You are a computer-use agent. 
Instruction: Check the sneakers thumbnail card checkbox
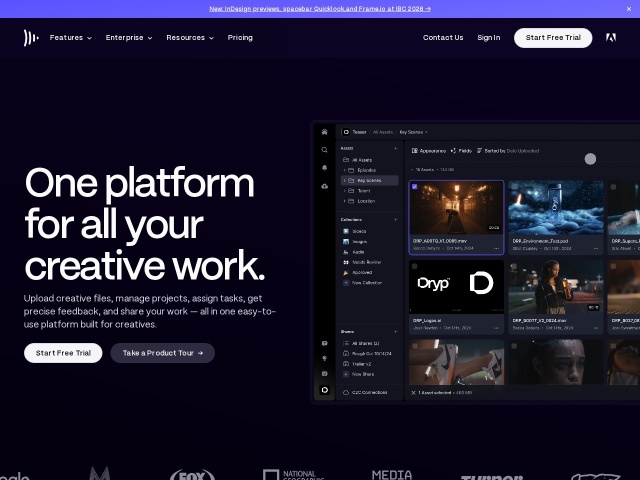point(415,346)
